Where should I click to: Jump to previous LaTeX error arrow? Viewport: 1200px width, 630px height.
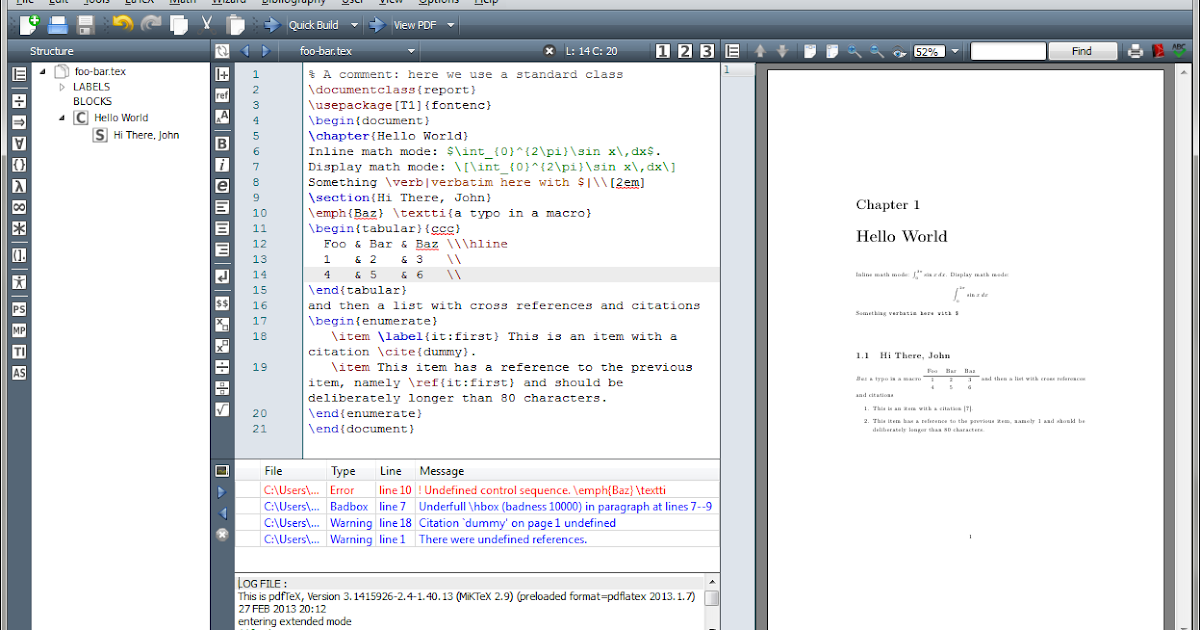click(222, 513)
